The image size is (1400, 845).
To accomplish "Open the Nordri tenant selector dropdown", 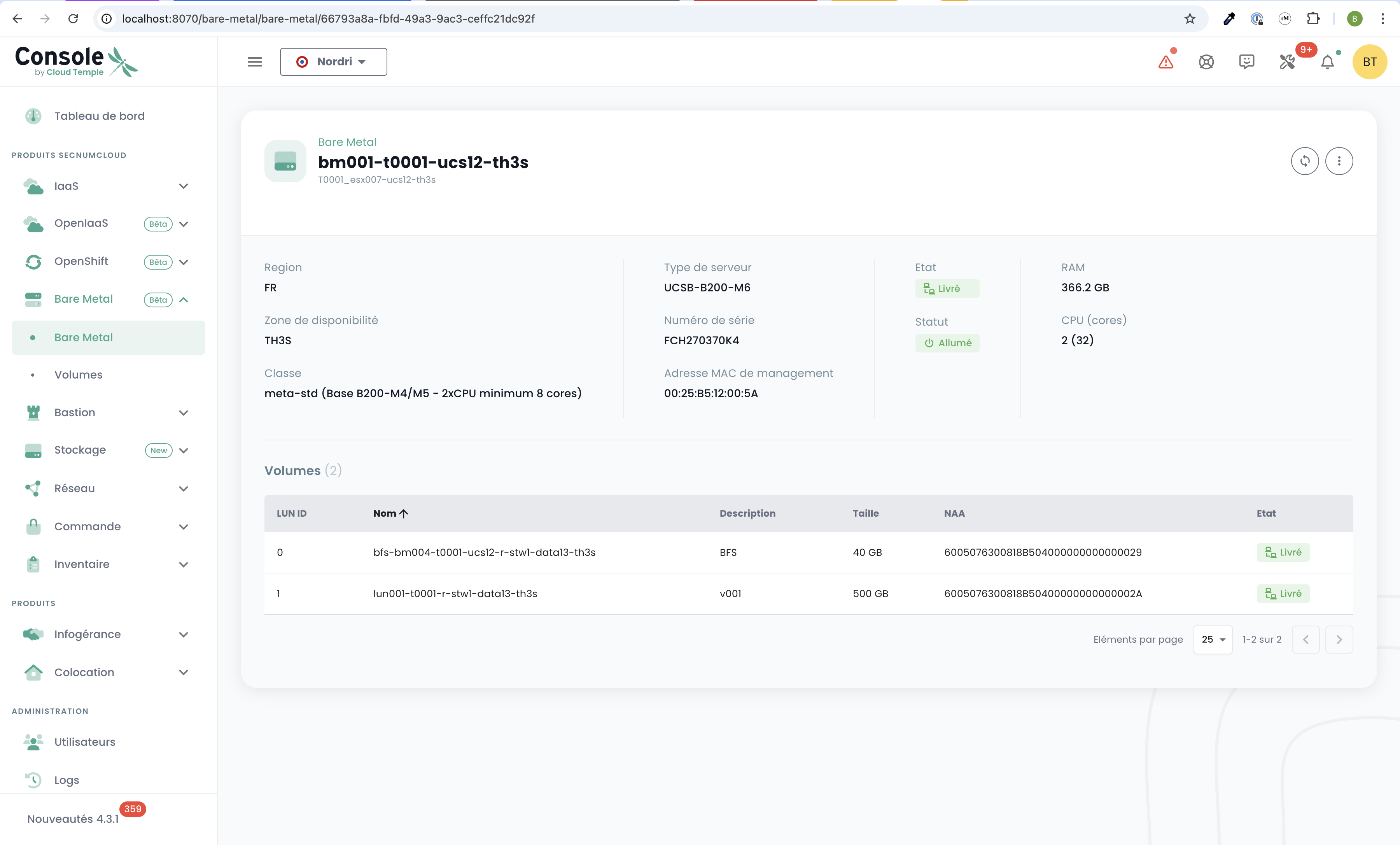I will (x=334, y=62).
